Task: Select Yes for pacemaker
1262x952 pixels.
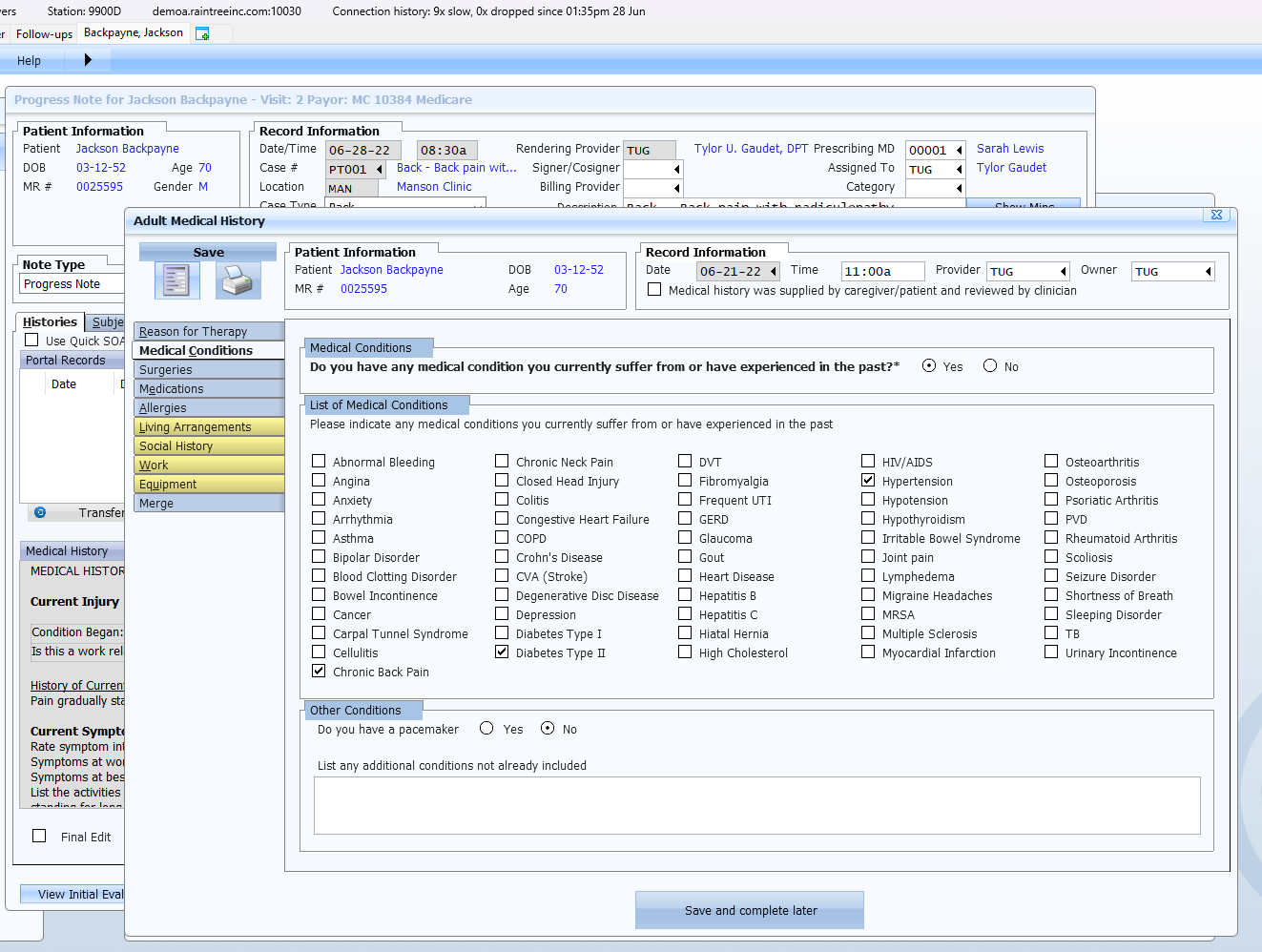Action: click(x=486, y=728)
